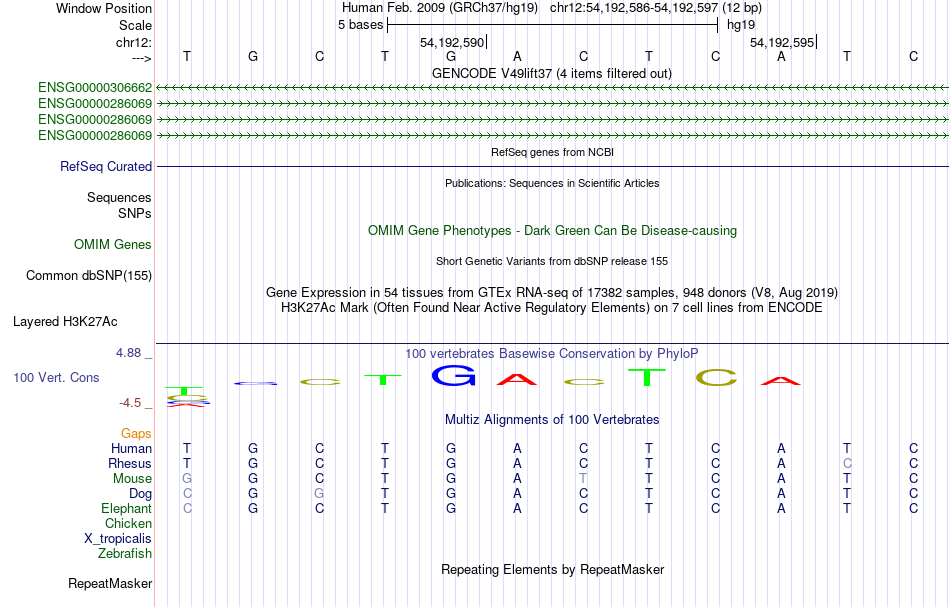
Task: Click the 5 bases scale label
Action: [360, 25]
